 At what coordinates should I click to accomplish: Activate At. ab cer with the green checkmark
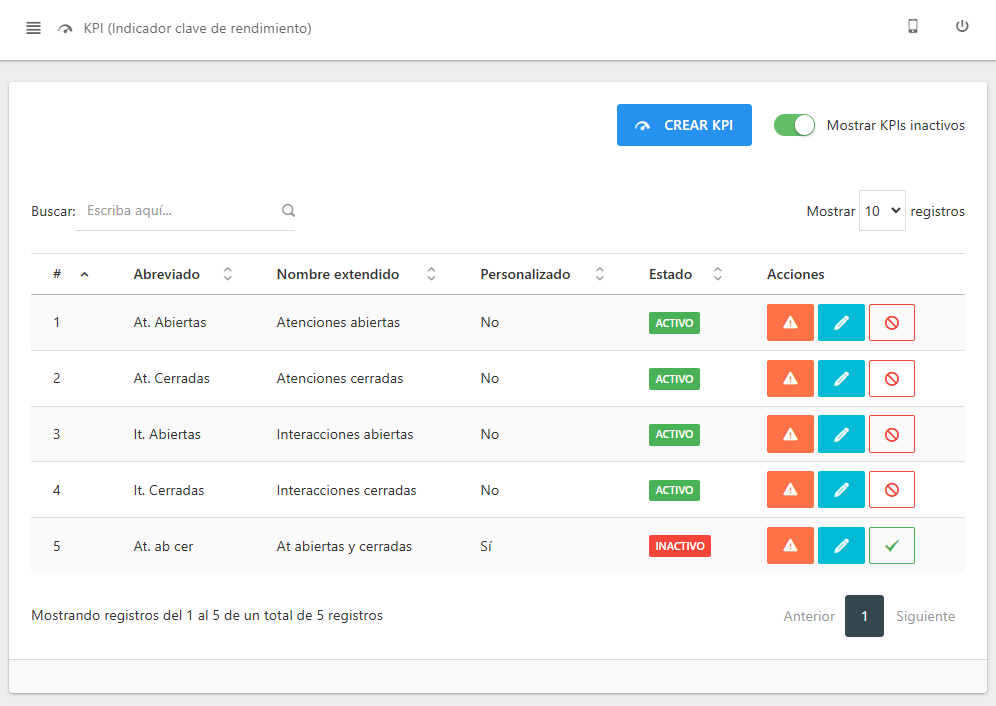[891, 545]
